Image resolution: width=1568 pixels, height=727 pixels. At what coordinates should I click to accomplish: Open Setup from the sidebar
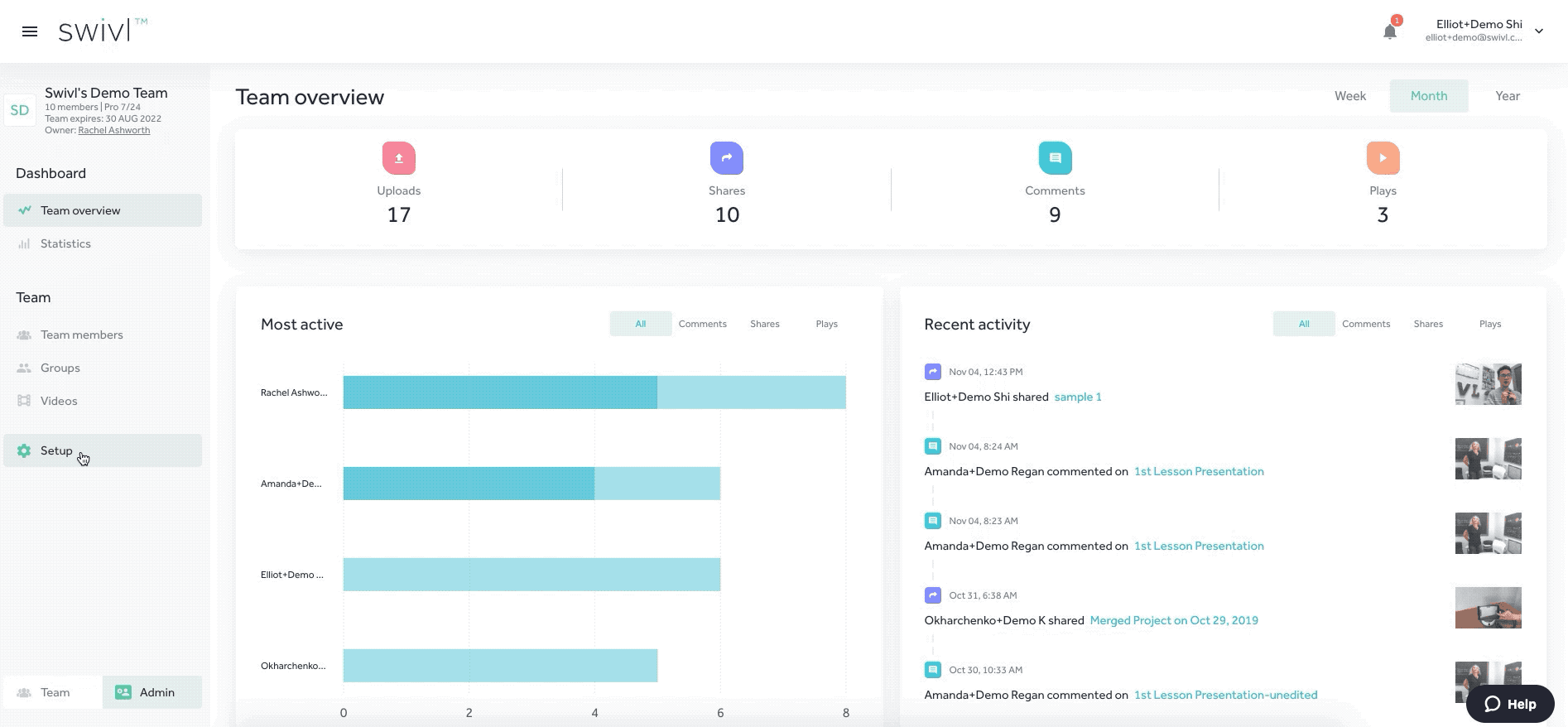click(x=56, y=450)
